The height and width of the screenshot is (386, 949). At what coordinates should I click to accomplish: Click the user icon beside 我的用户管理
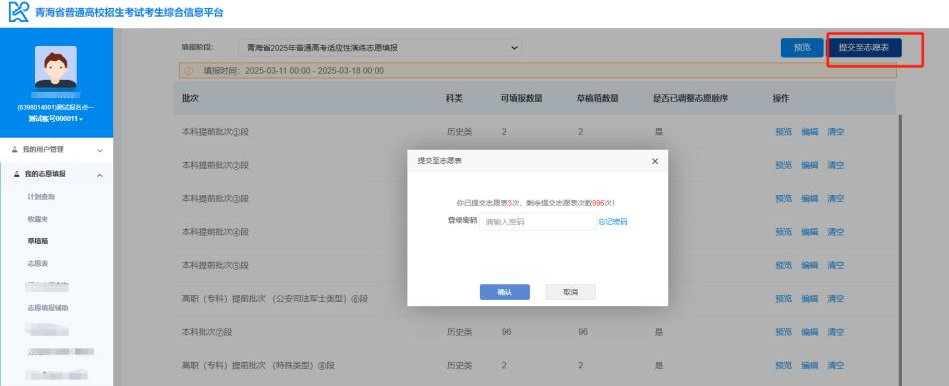point(15,149)
